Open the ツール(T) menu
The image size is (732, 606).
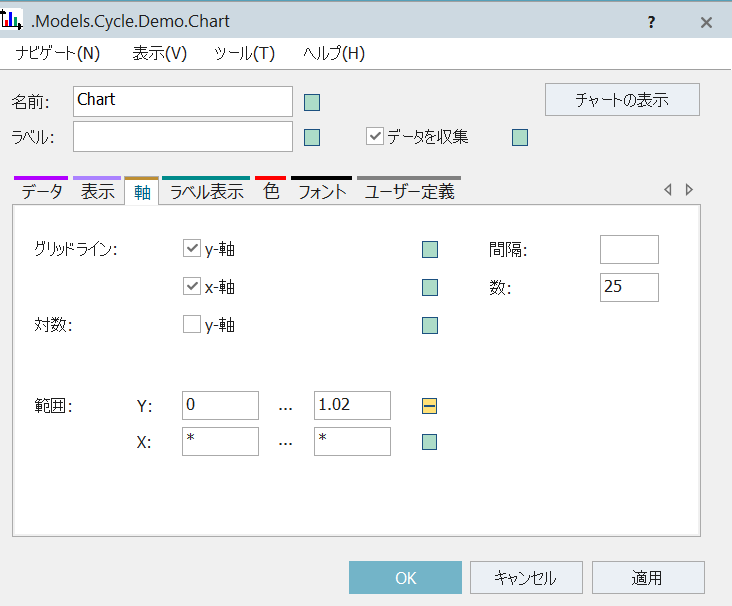[245, 54]
